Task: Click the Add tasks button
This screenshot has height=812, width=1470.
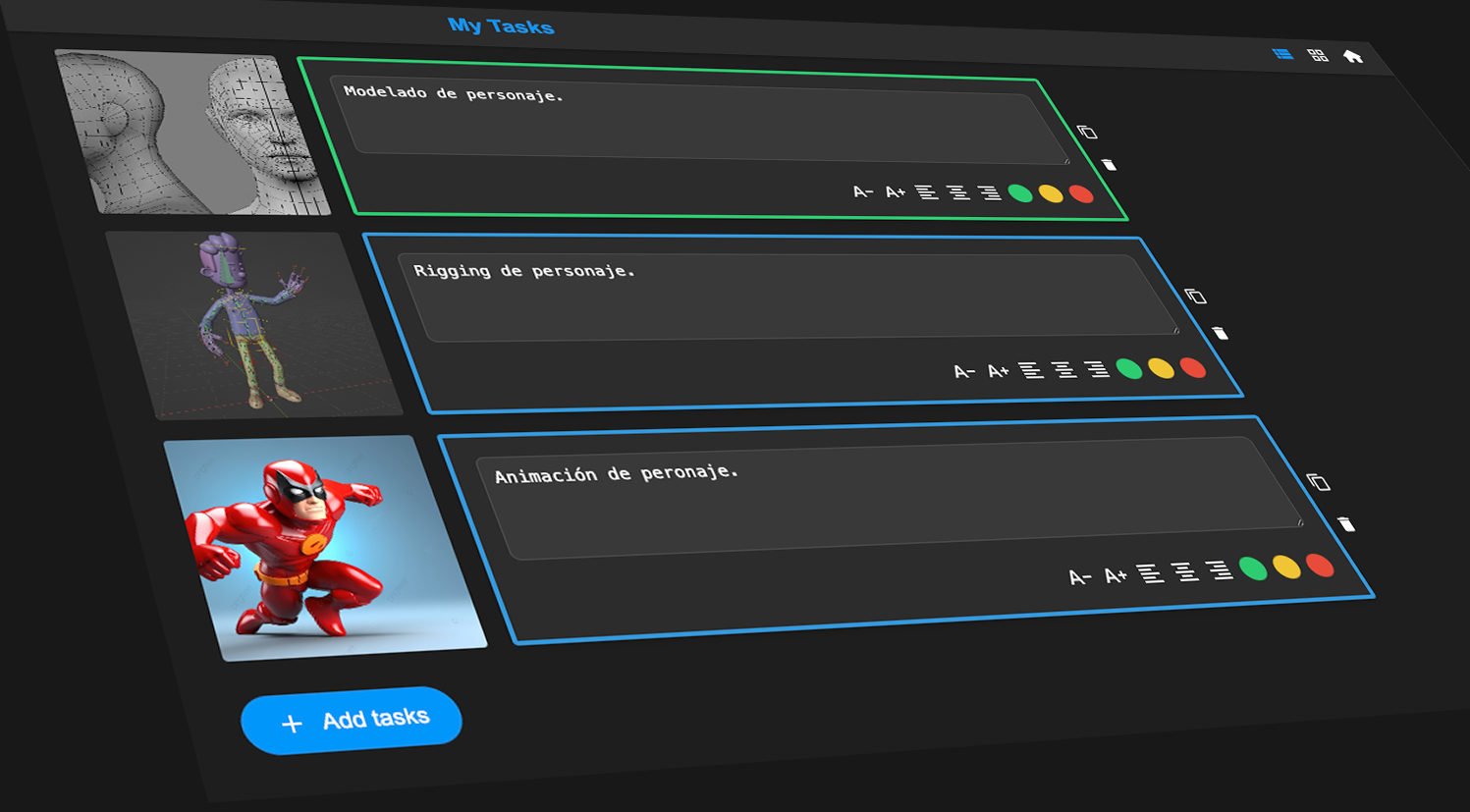Action: point(352,721)
